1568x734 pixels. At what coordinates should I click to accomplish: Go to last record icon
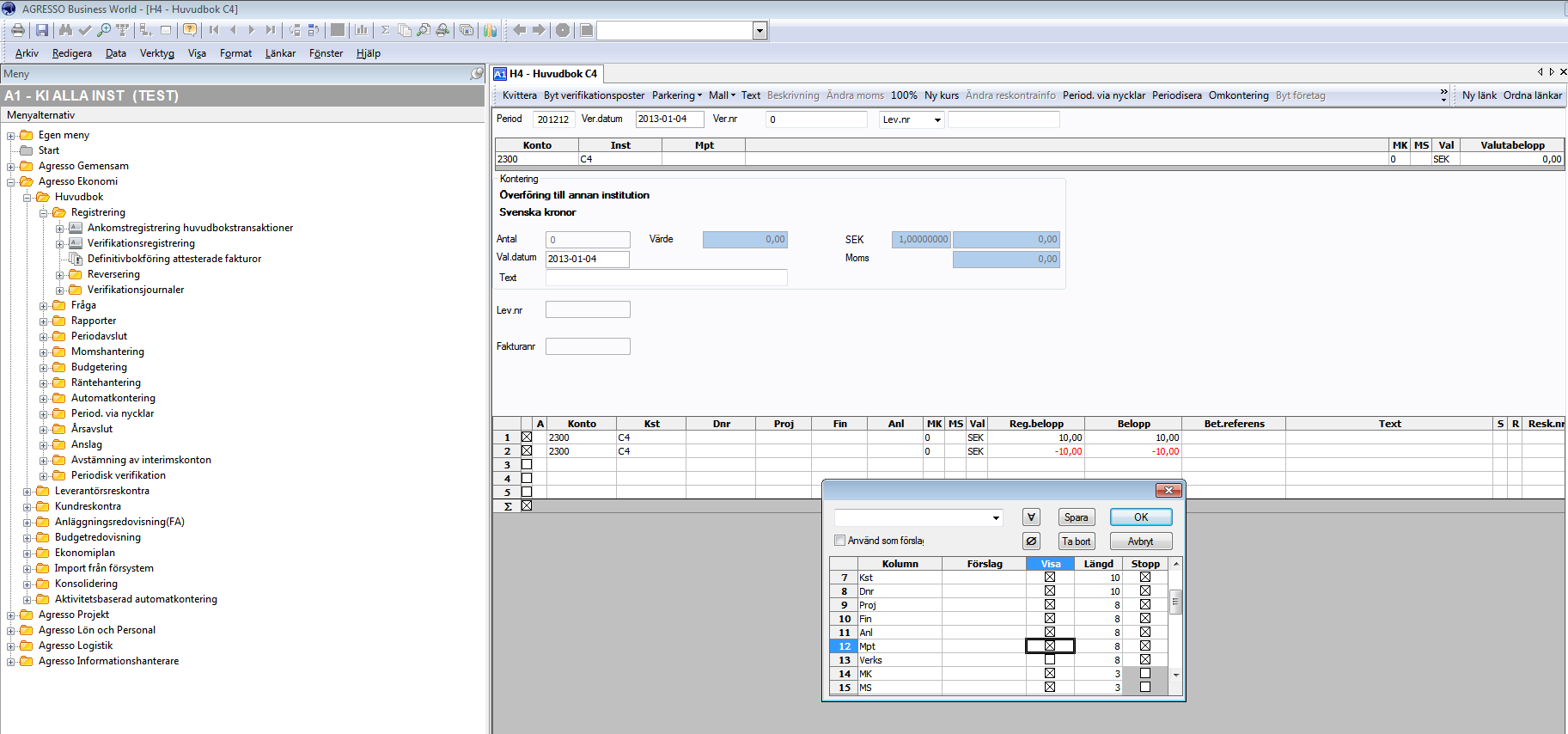point(271,30)
